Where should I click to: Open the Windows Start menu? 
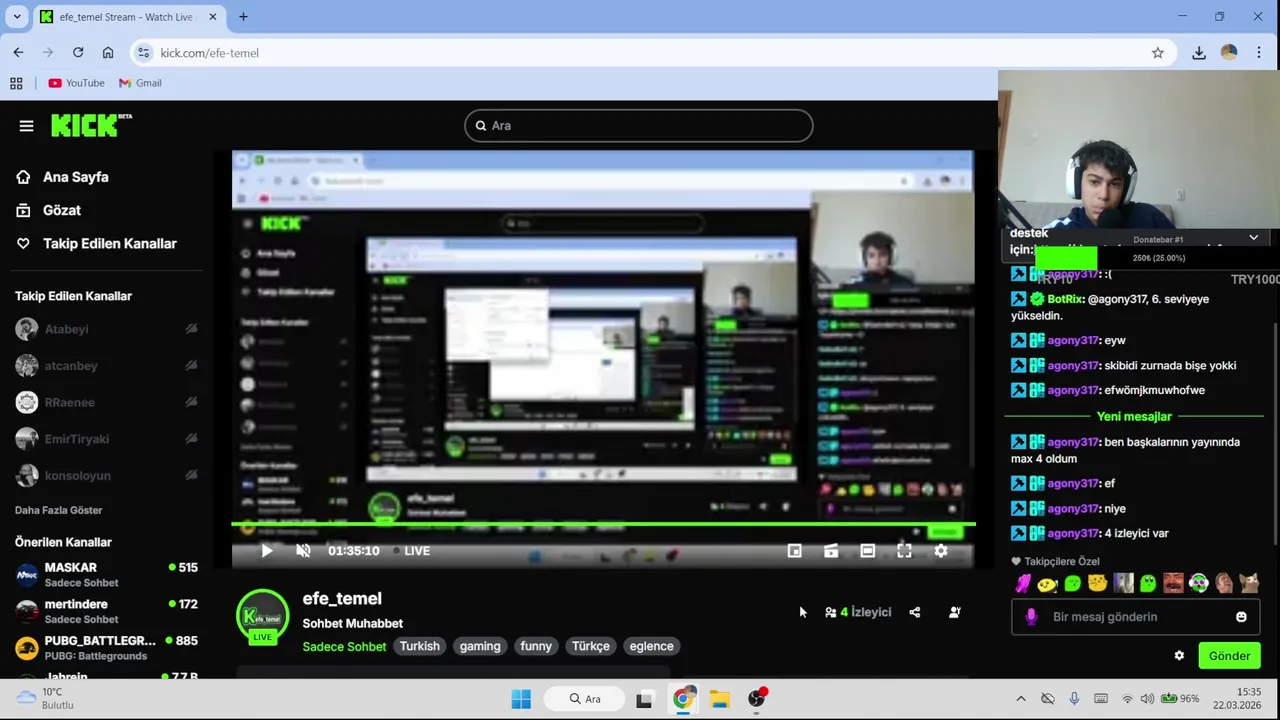click(521, 699)
